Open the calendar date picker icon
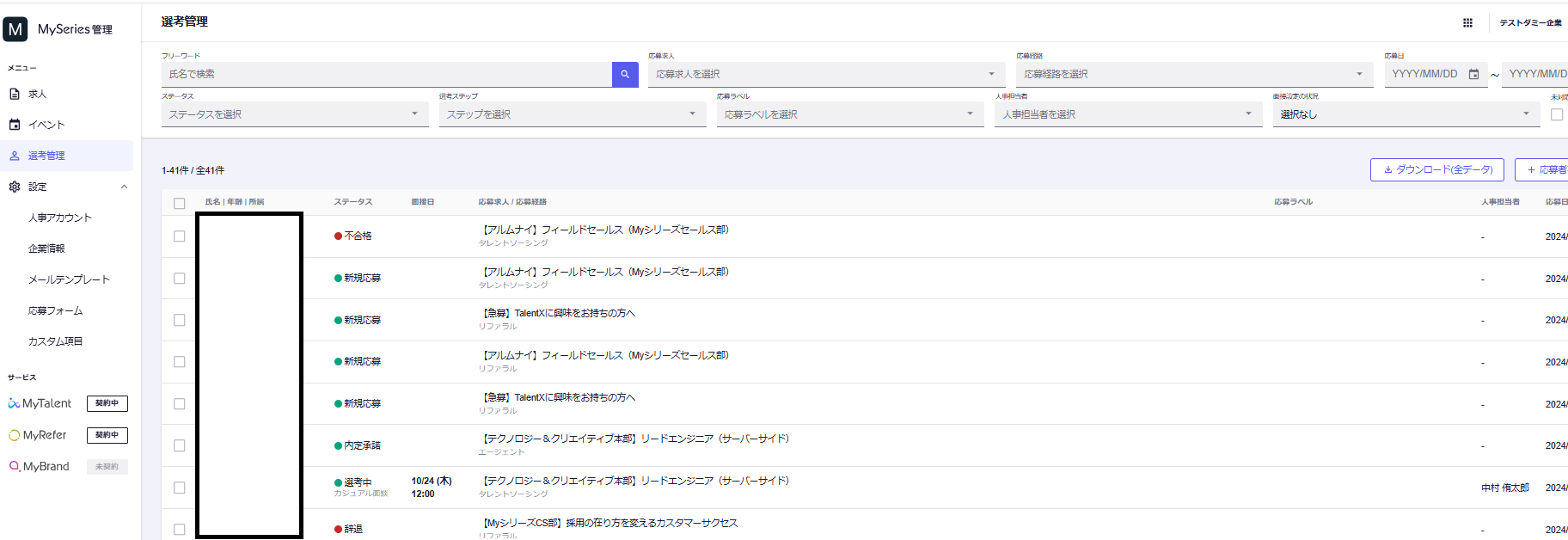Viewport: 1568px width, 540px height. 1473,75
